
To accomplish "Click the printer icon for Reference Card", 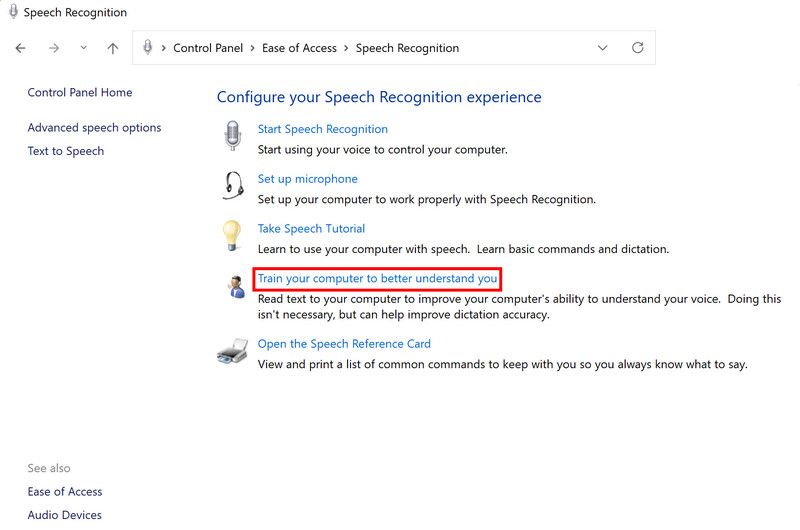I will [232, 352].
